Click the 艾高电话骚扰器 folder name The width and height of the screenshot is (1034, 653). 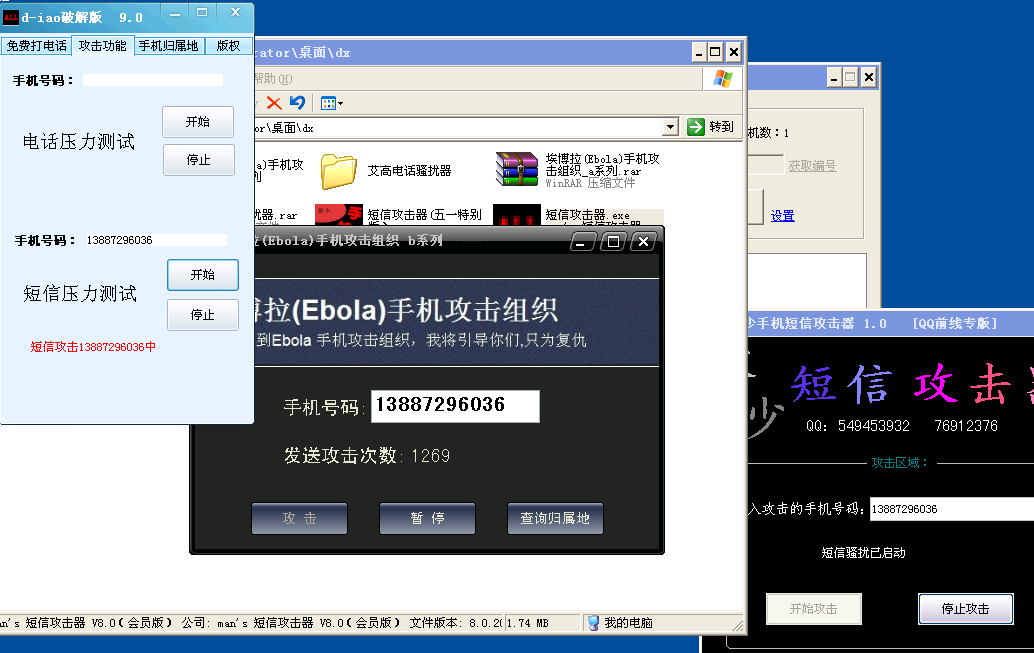410,171
